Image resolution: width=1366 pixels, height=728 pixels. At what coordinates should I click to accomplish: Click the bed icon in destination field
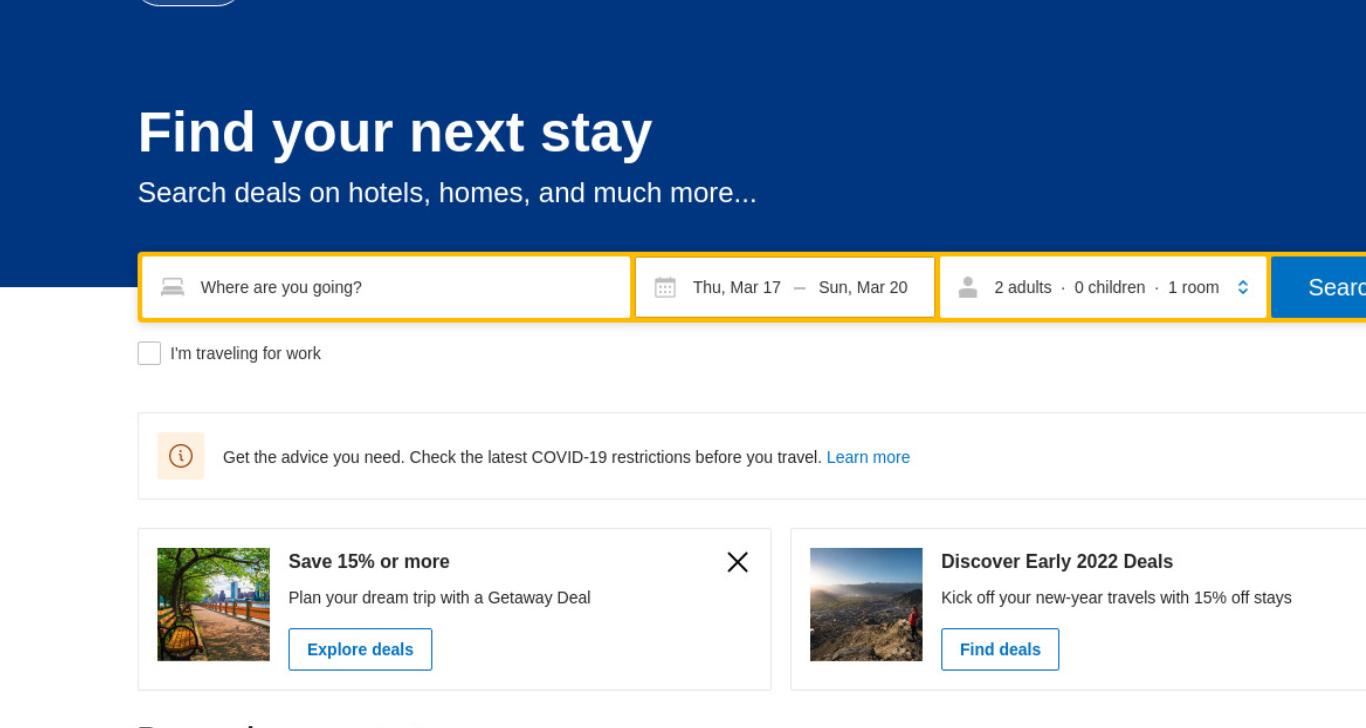coord(173,287)
